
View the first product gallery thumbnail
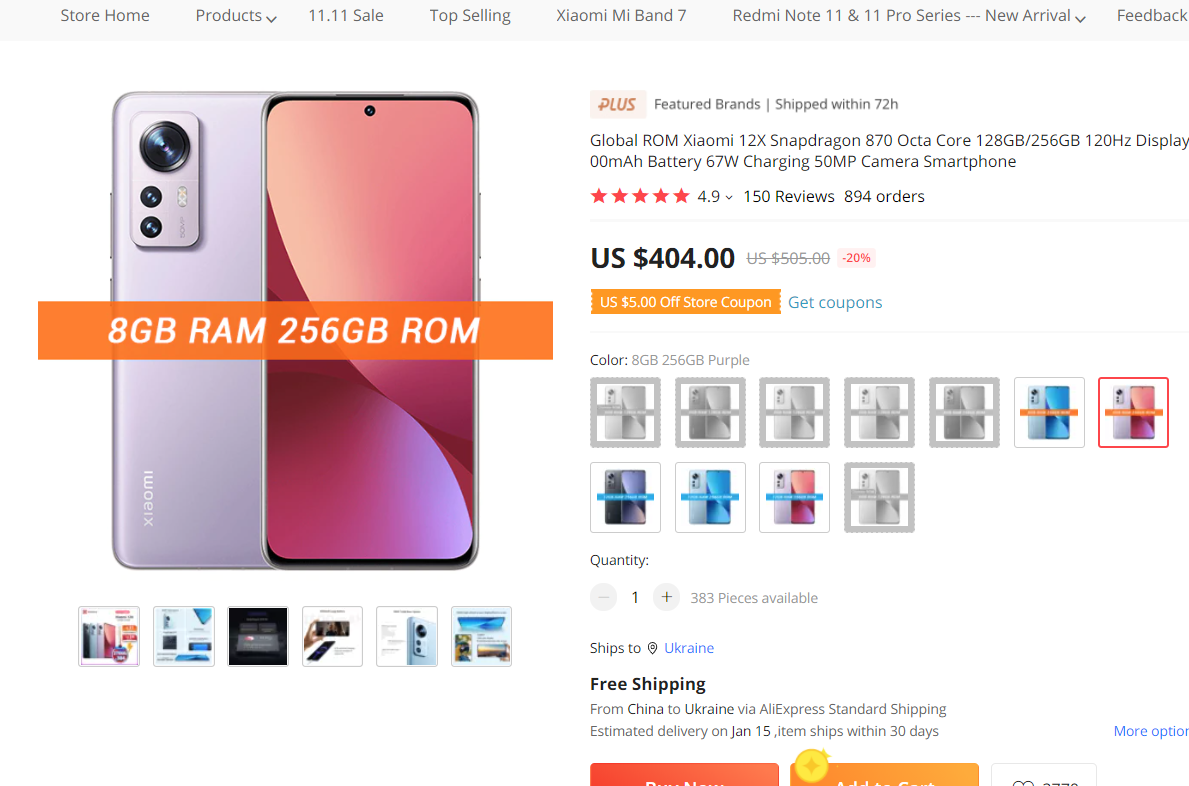[x=109, y=636]
